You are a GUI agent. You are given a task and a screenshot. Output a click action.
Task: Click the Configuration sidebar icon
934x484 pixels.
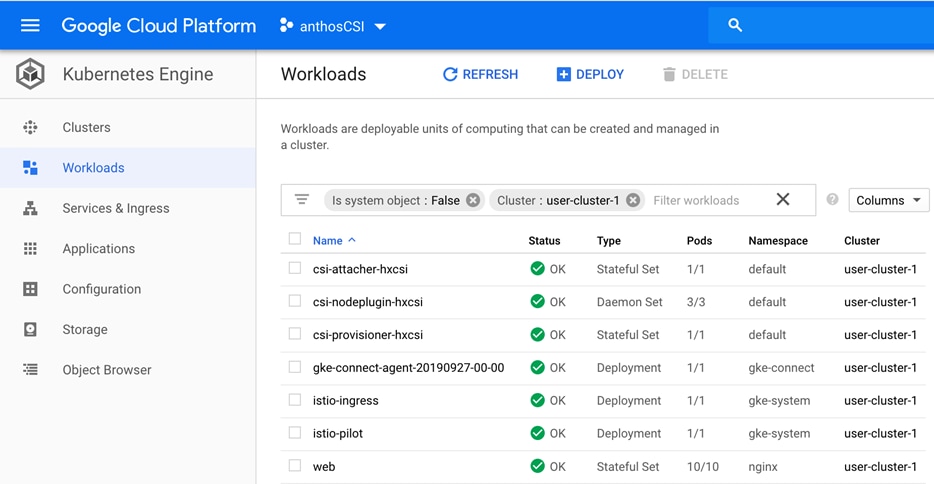[30, 289]
